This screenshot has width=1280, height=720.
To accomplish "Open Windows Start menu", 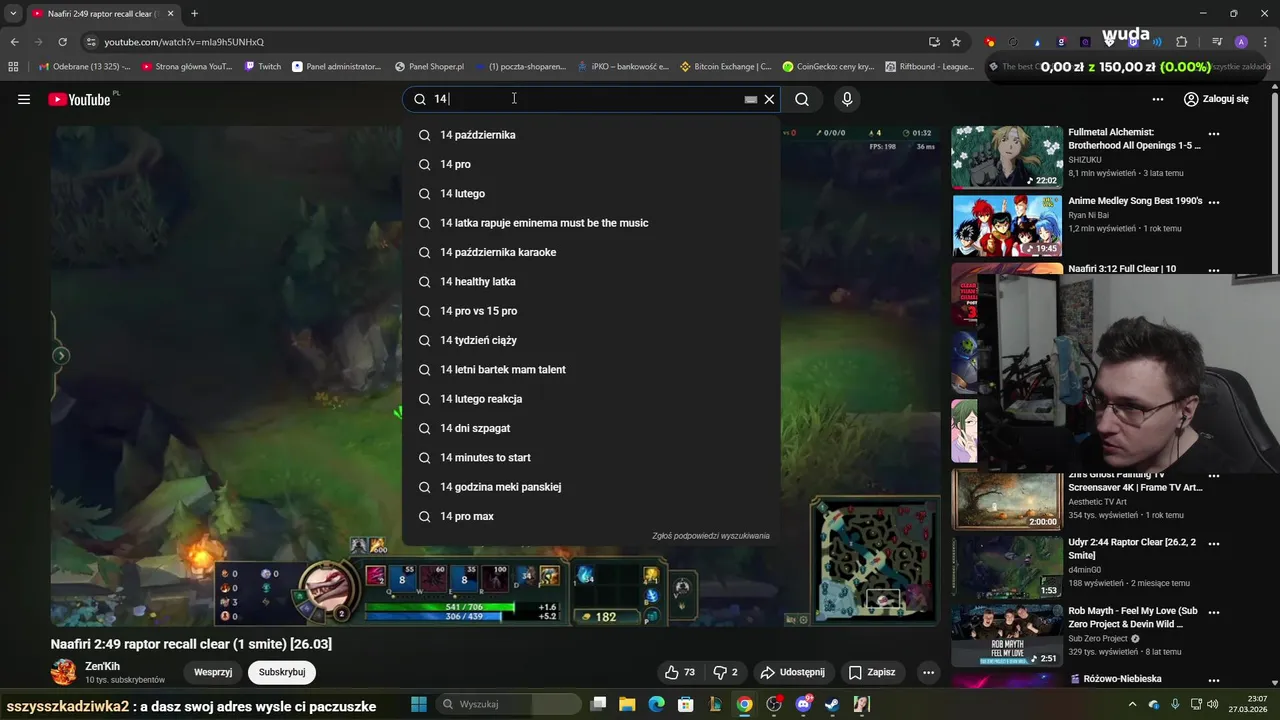I will point(419,704).
